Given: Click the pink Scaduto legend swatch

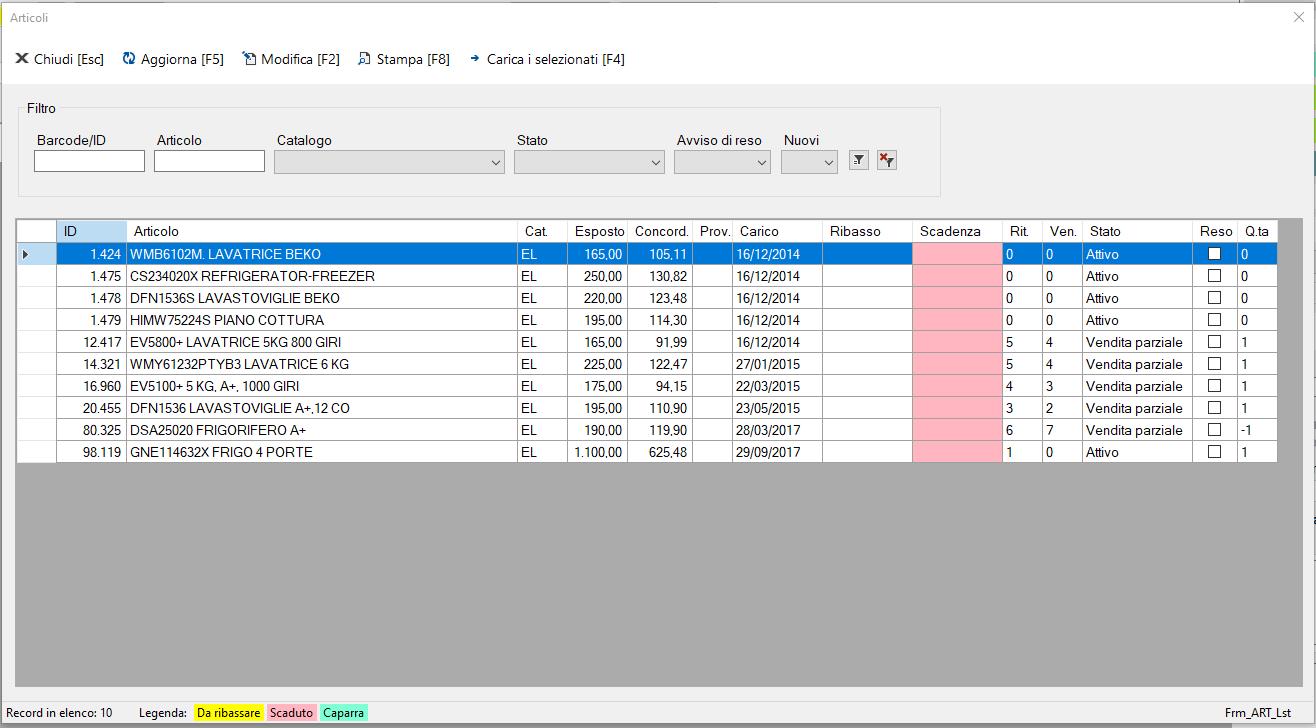Looking at the screenshot, I should [291, 713].
